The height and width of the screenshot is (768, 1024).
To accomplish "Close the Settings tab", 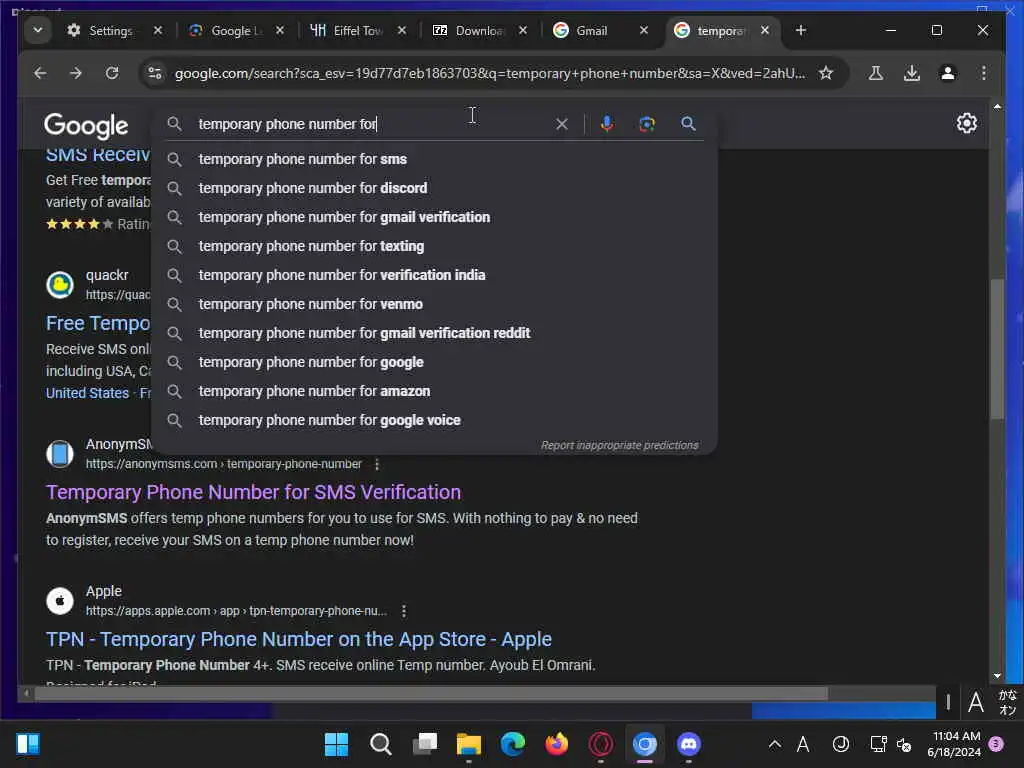I will (x=157, y=31).
